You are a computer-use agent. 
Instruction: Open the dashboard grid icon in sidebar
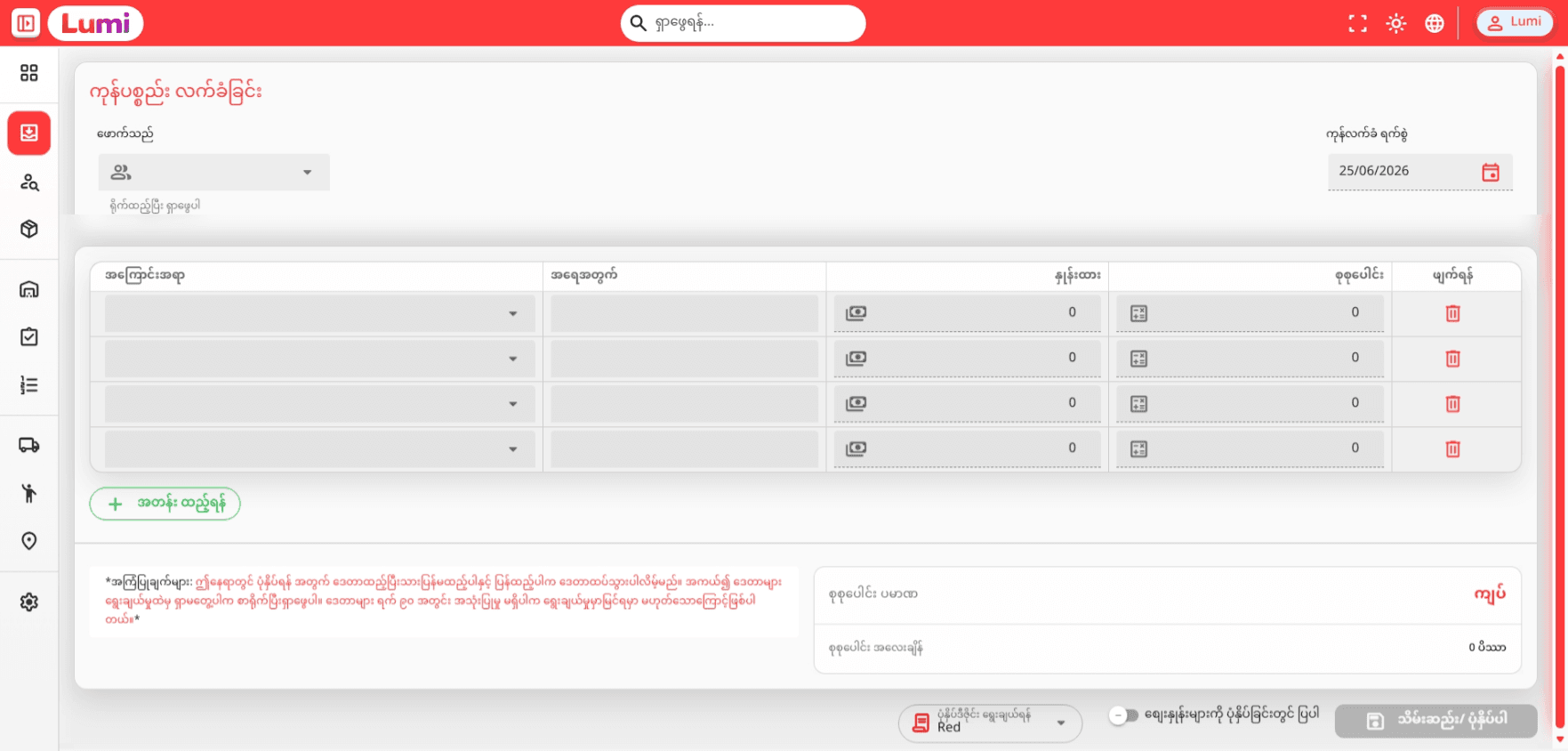coord(29,72)
